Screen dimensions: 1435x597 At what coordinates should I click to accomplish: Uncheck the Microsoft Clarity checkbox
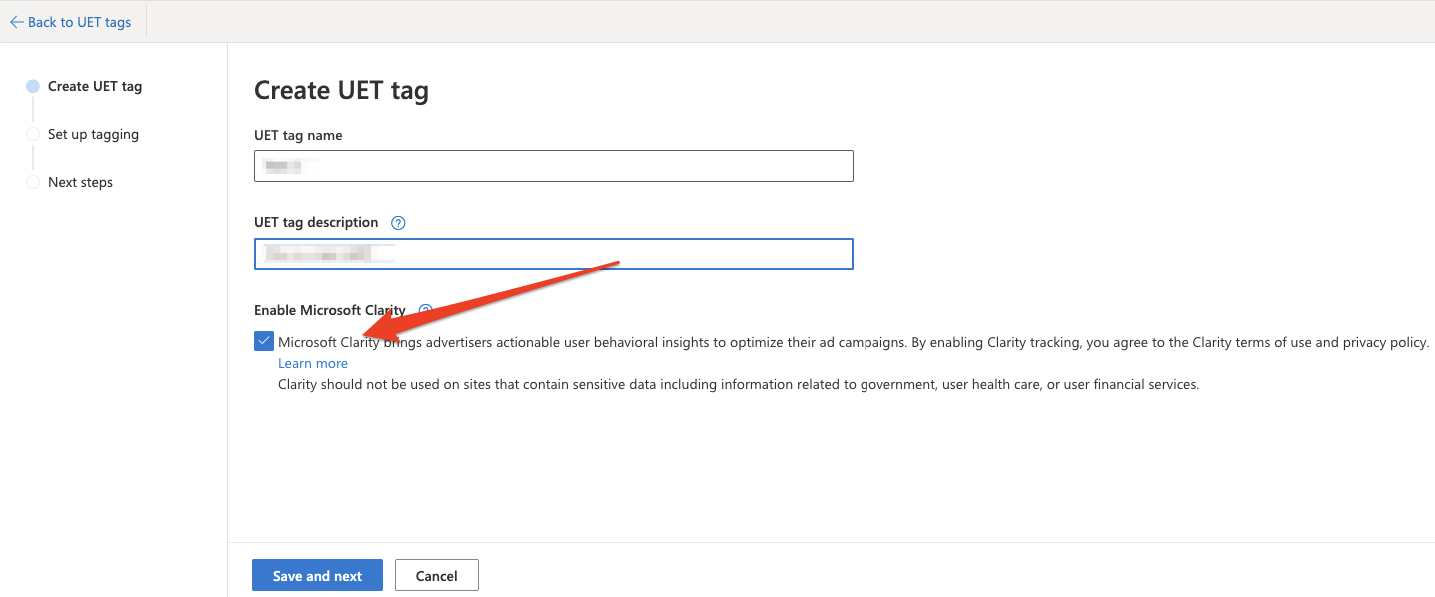264,342
